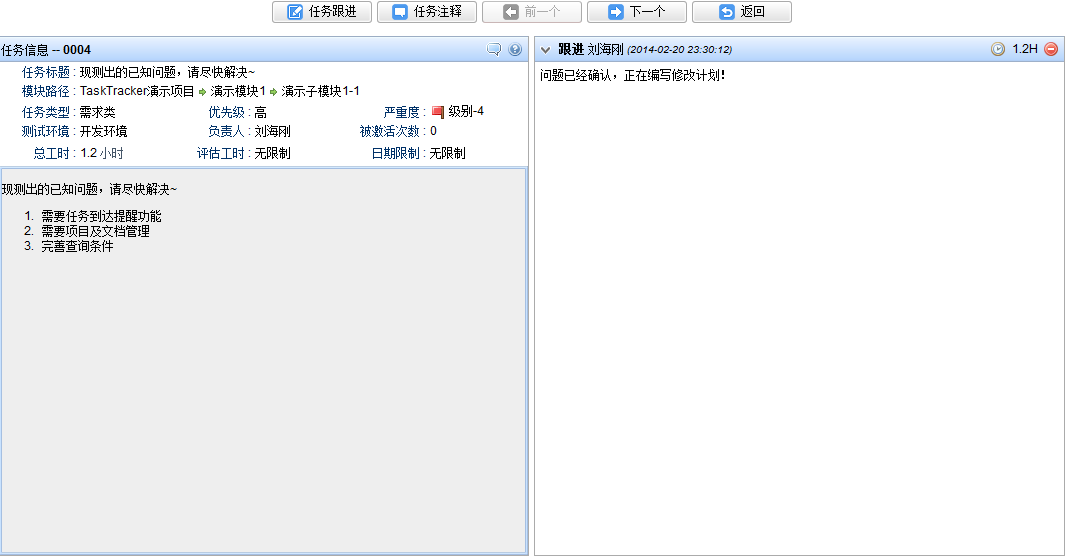Click the priority value 高
Image resolution: width=1067 pixels, height=559 pixels.
(x=261, y=112)
